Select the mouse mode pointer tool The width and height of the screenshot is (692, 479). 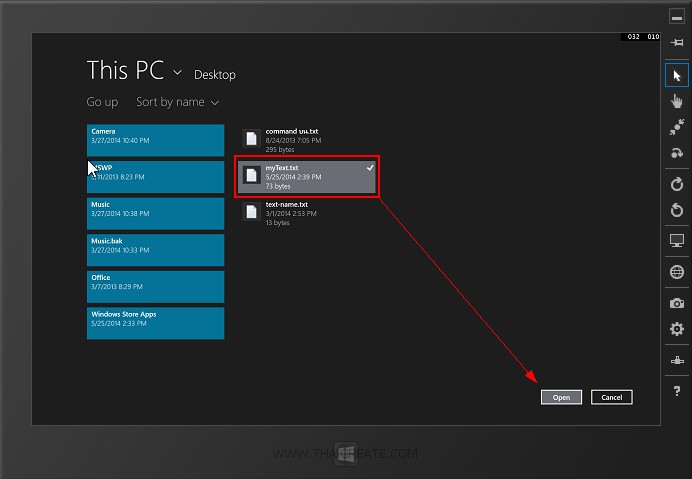click(x=677, y=75)
